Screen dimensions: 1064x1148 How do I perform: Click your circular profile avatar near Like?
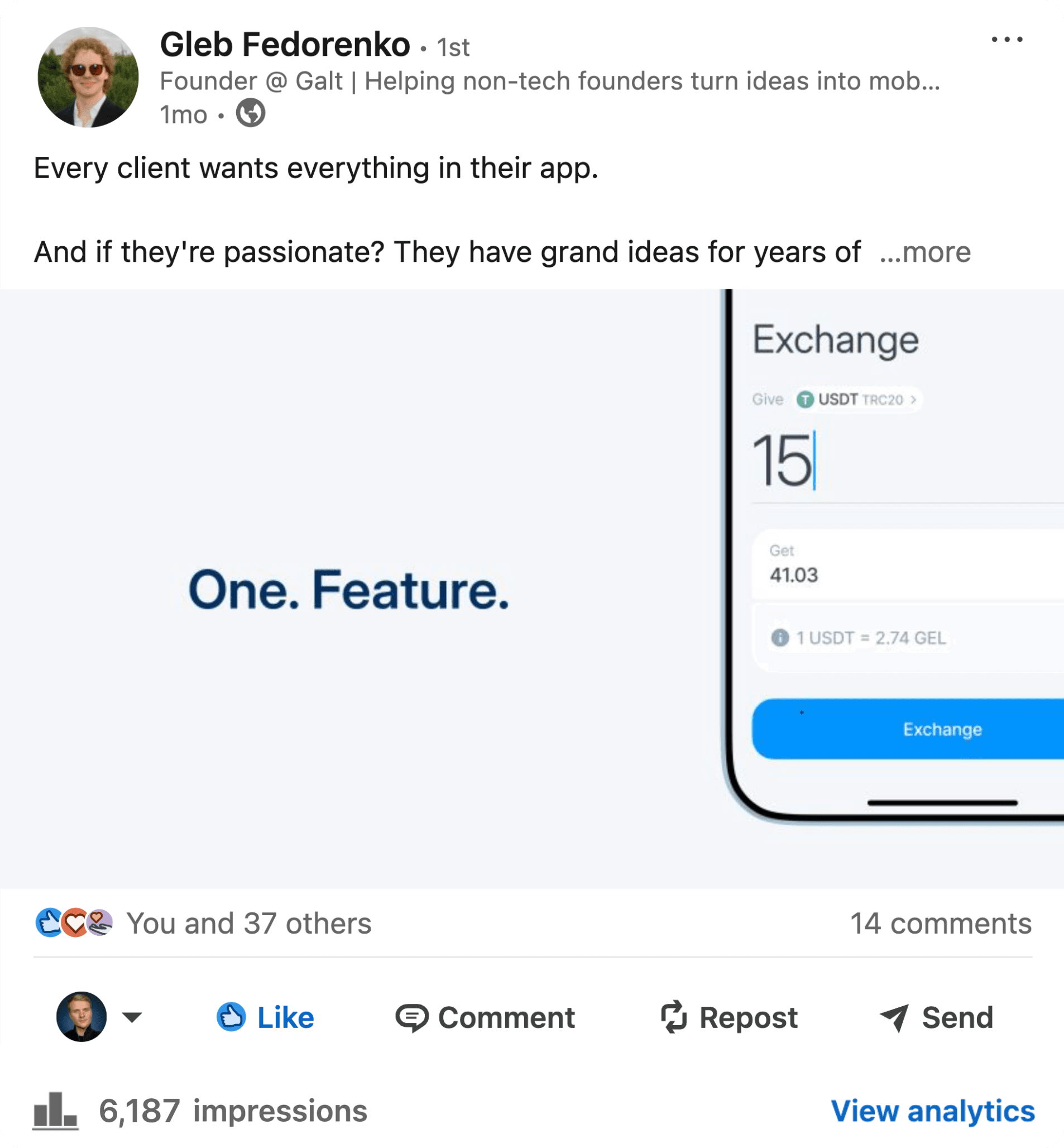[x=81, y=1017]
